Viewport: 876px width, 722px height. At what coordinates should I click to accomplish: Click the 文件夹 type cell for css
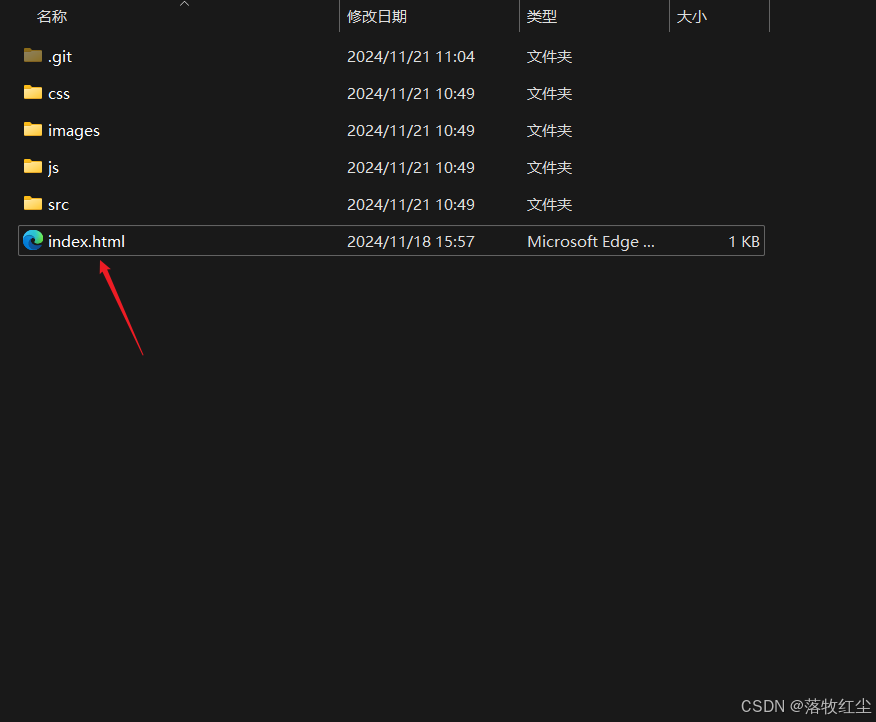pyautogui.click(x=549, y=93)
